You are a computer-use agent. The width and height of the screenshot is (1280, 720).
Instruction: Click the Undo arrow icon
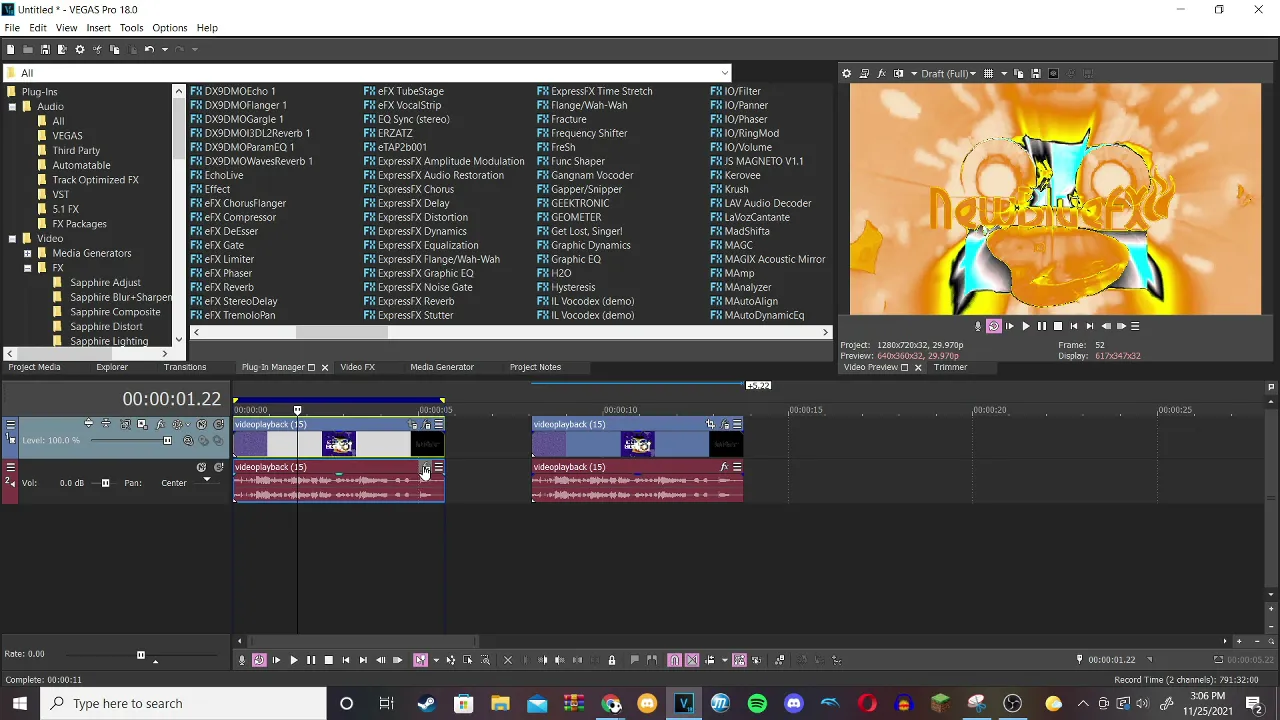149,49
